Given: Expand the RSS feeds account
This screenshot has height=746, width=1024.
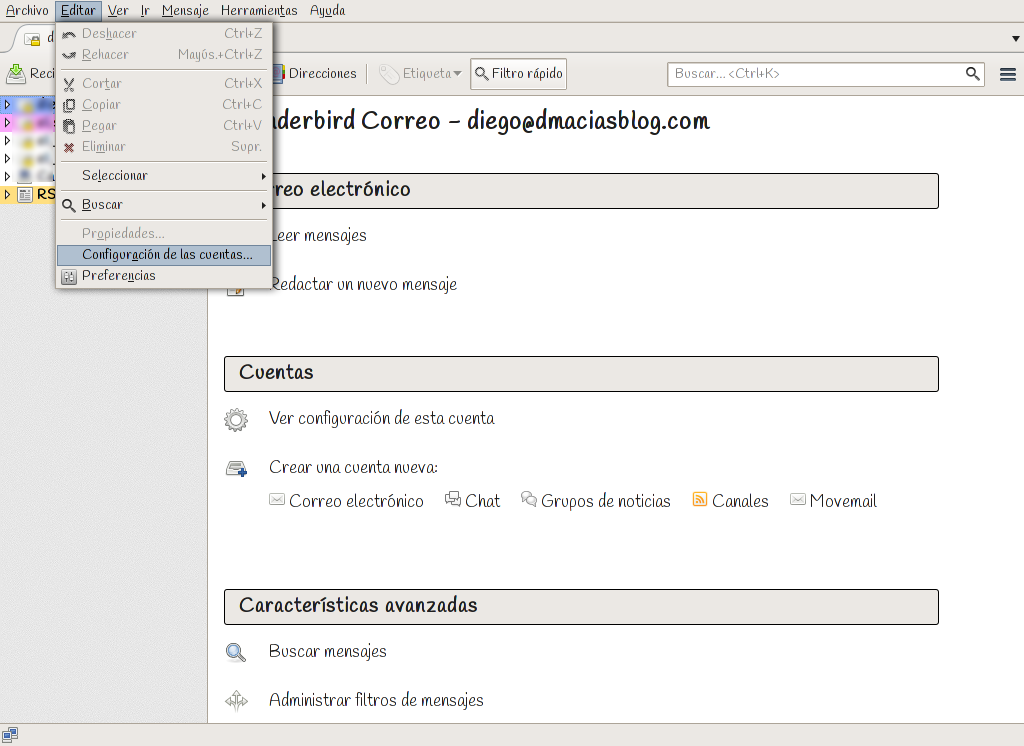Looking at the screenshot, I should [x=7, y=194].
